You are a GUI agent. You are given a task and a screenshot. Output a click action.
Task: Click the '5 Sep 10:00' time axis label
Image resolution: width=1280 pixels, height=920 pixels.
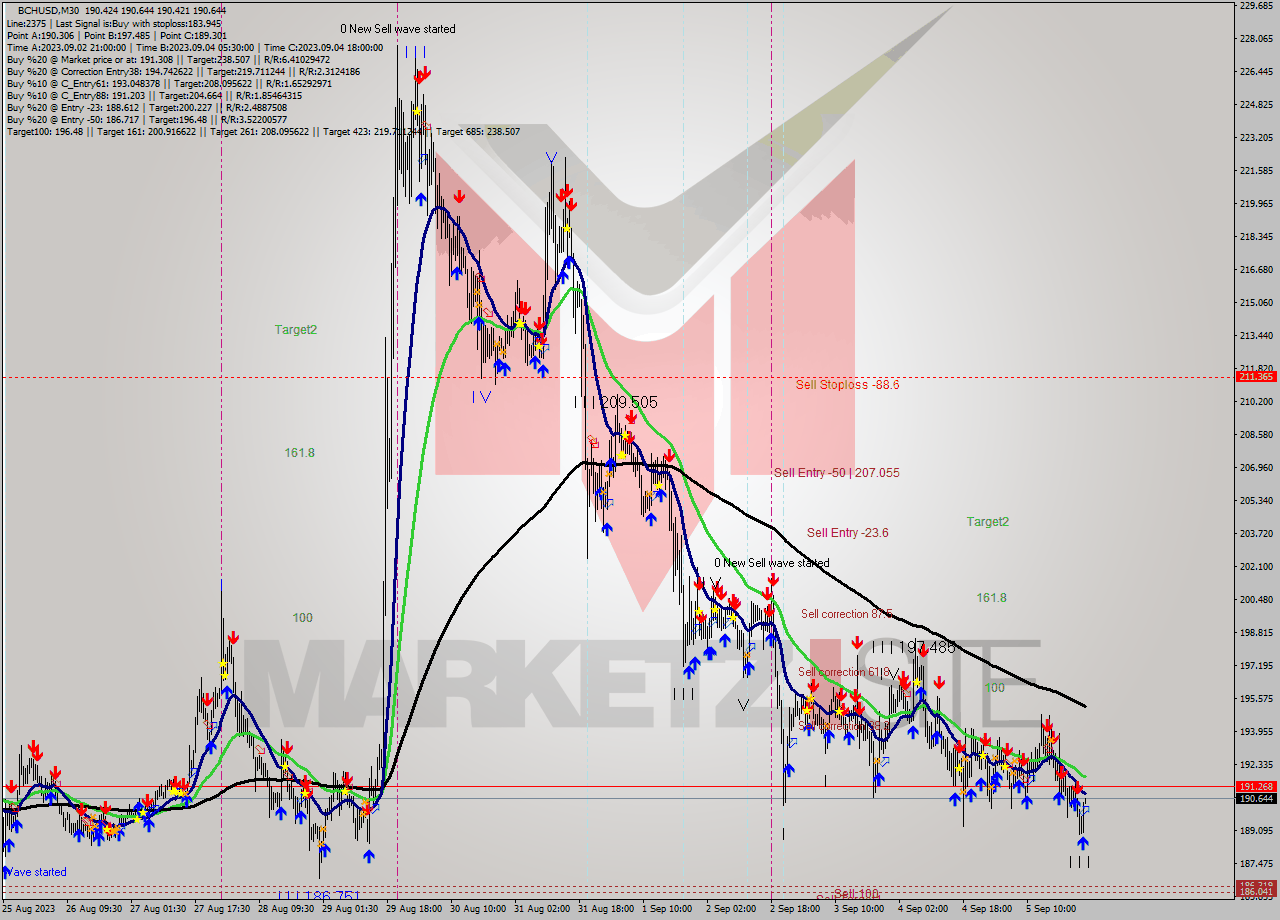(1051, 909)
